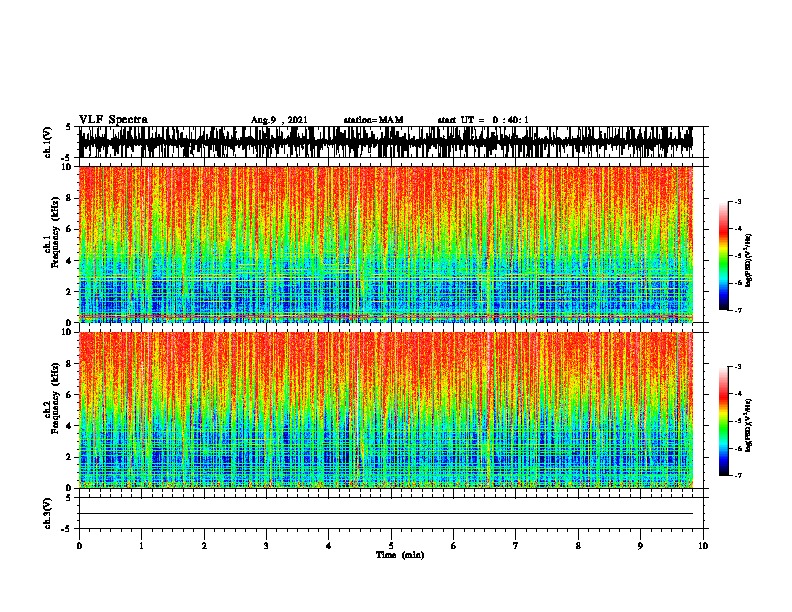The width and height of the screenshot is (792, 612).
Task: Click the "ch.1(V)" waveform axis label
Action: 48,142
